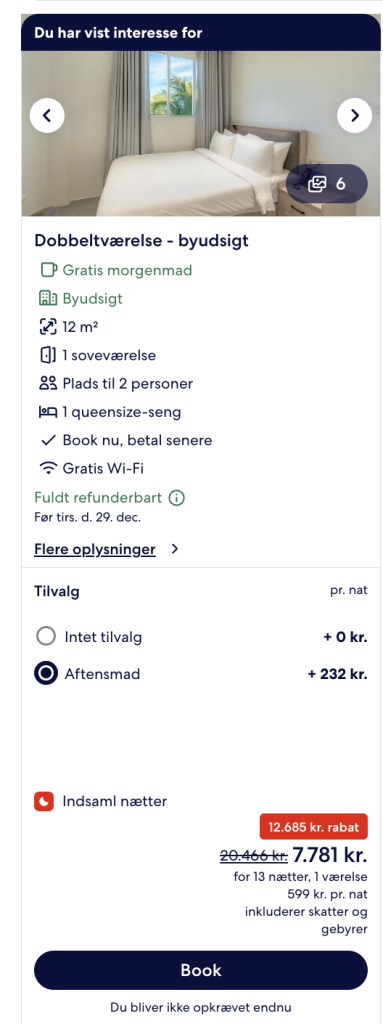Select the Intet tilvalg radio option
The image size is (383, 1024).
tap(46, 636)
